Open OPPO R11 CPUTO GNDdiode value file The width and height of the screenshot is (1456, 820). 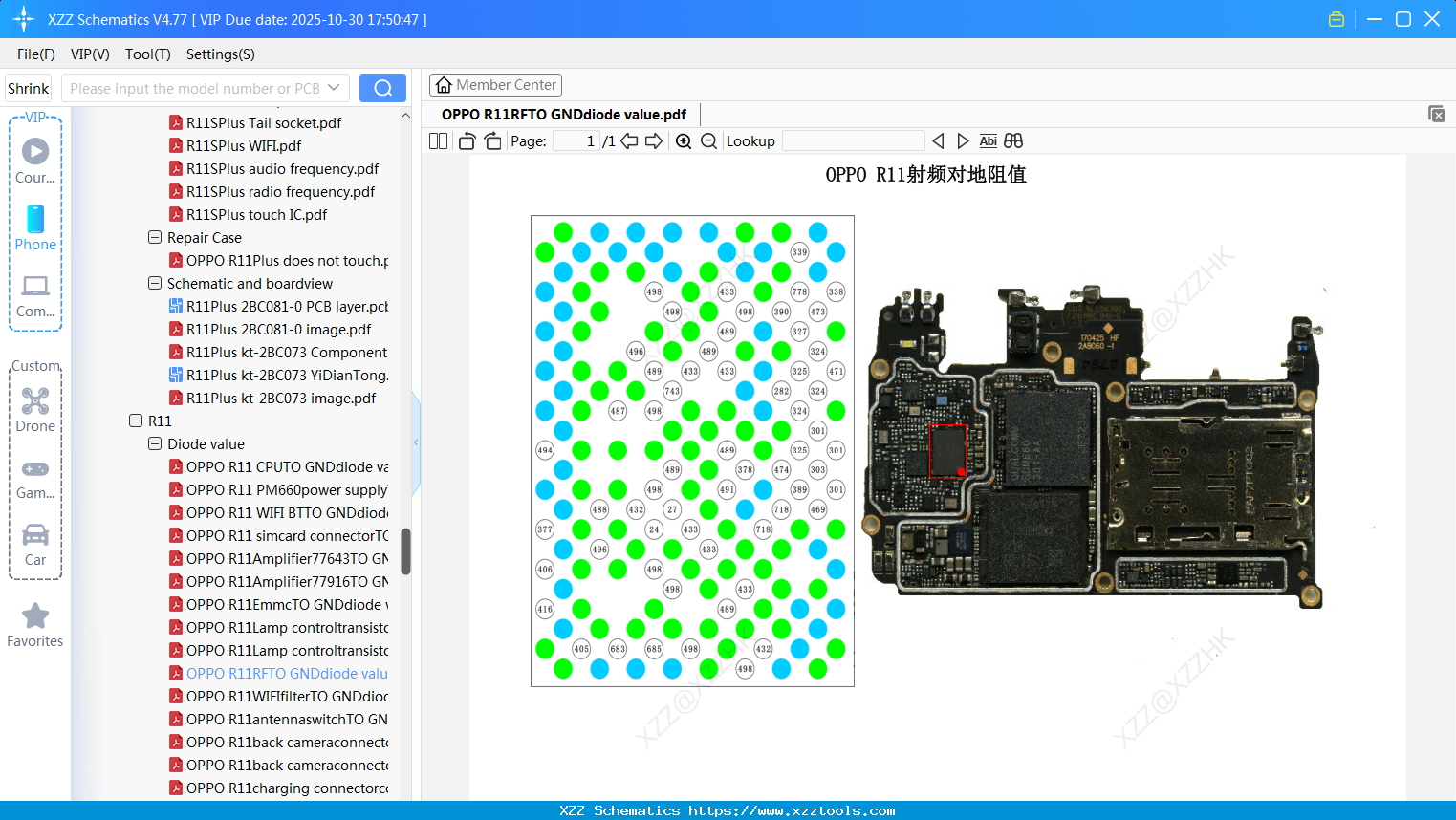278,466
